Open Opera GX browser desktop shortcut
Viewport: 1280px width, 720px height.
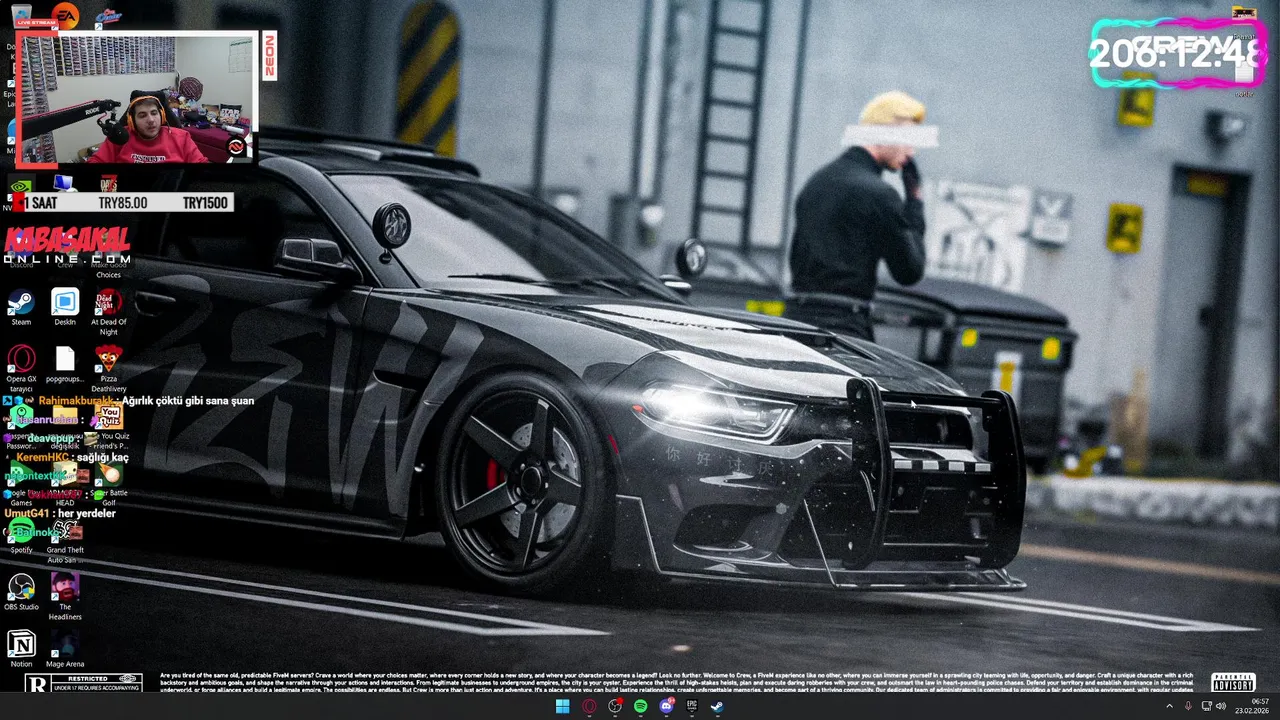21,368
